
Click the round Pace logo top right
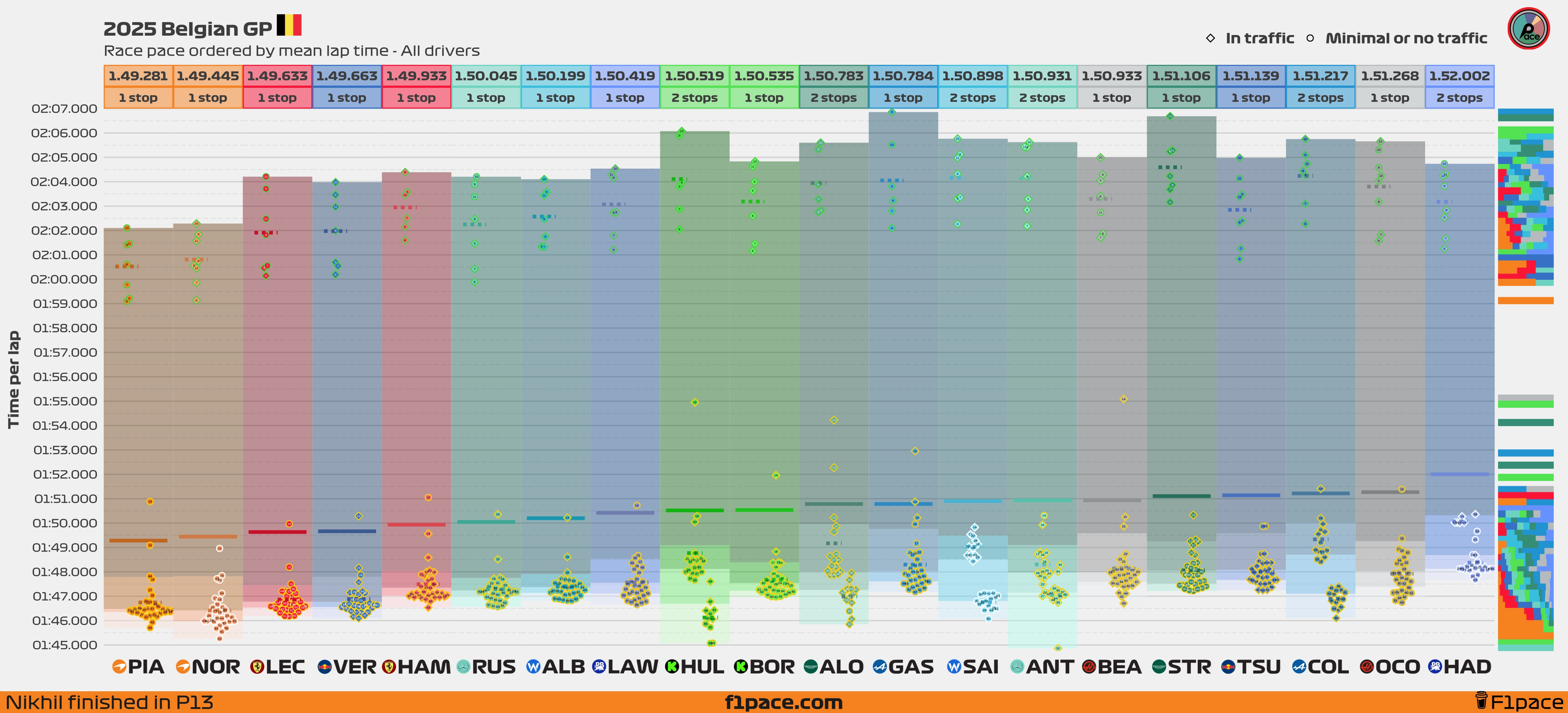tap(1528, 29)
